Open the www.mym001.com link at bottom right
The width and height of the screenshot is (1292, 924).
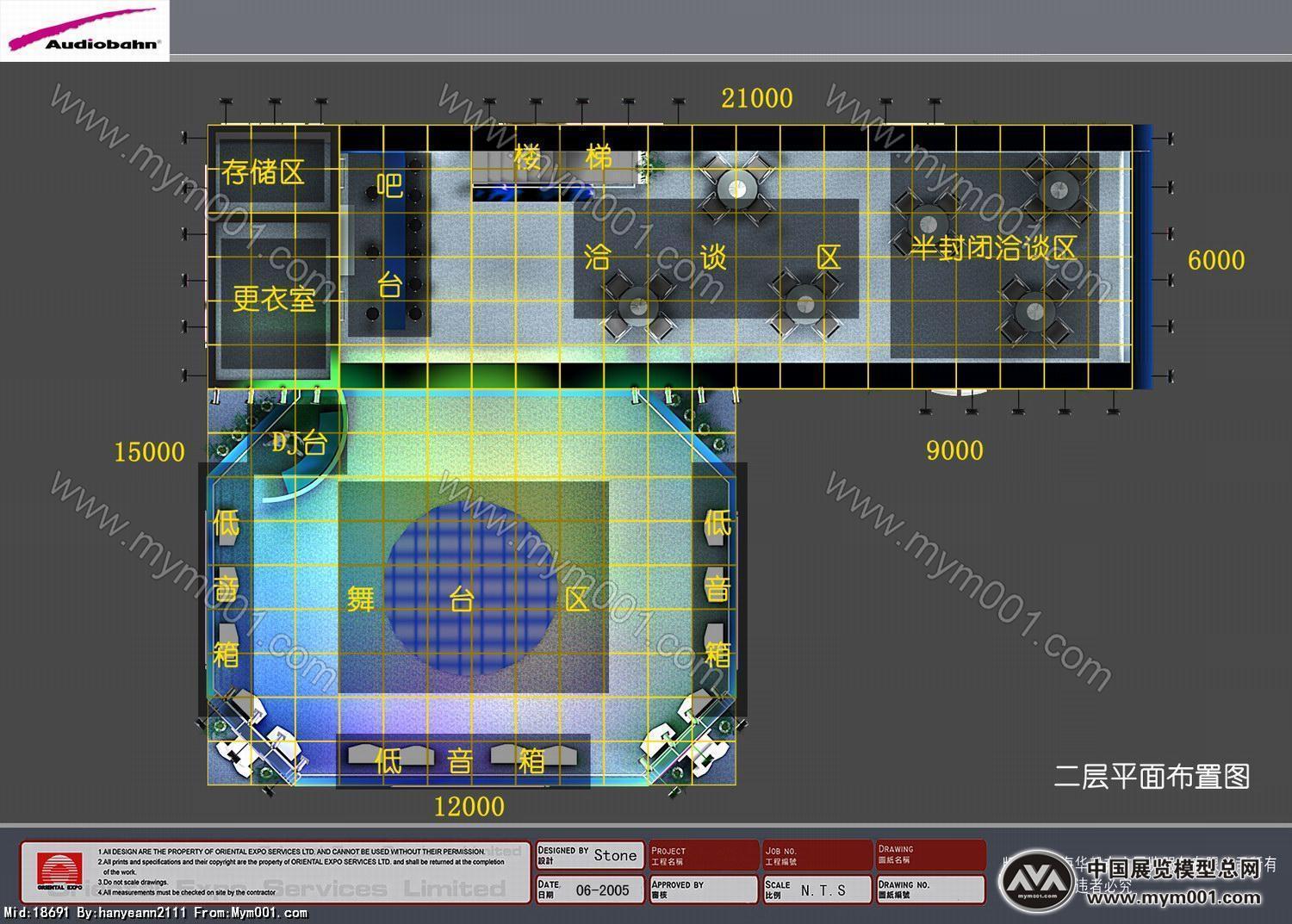(x=1174, y=897)
